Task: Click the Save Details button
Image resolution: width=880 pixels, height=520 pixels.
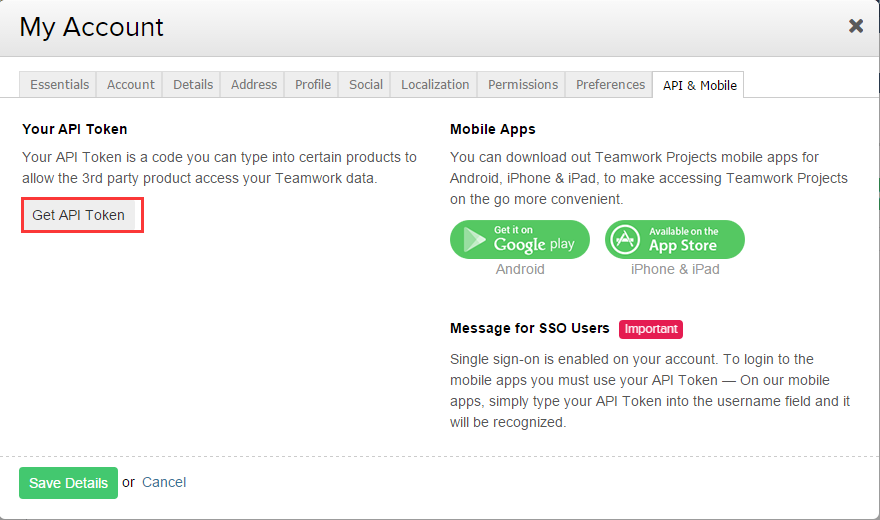Action: click(68, 483)
